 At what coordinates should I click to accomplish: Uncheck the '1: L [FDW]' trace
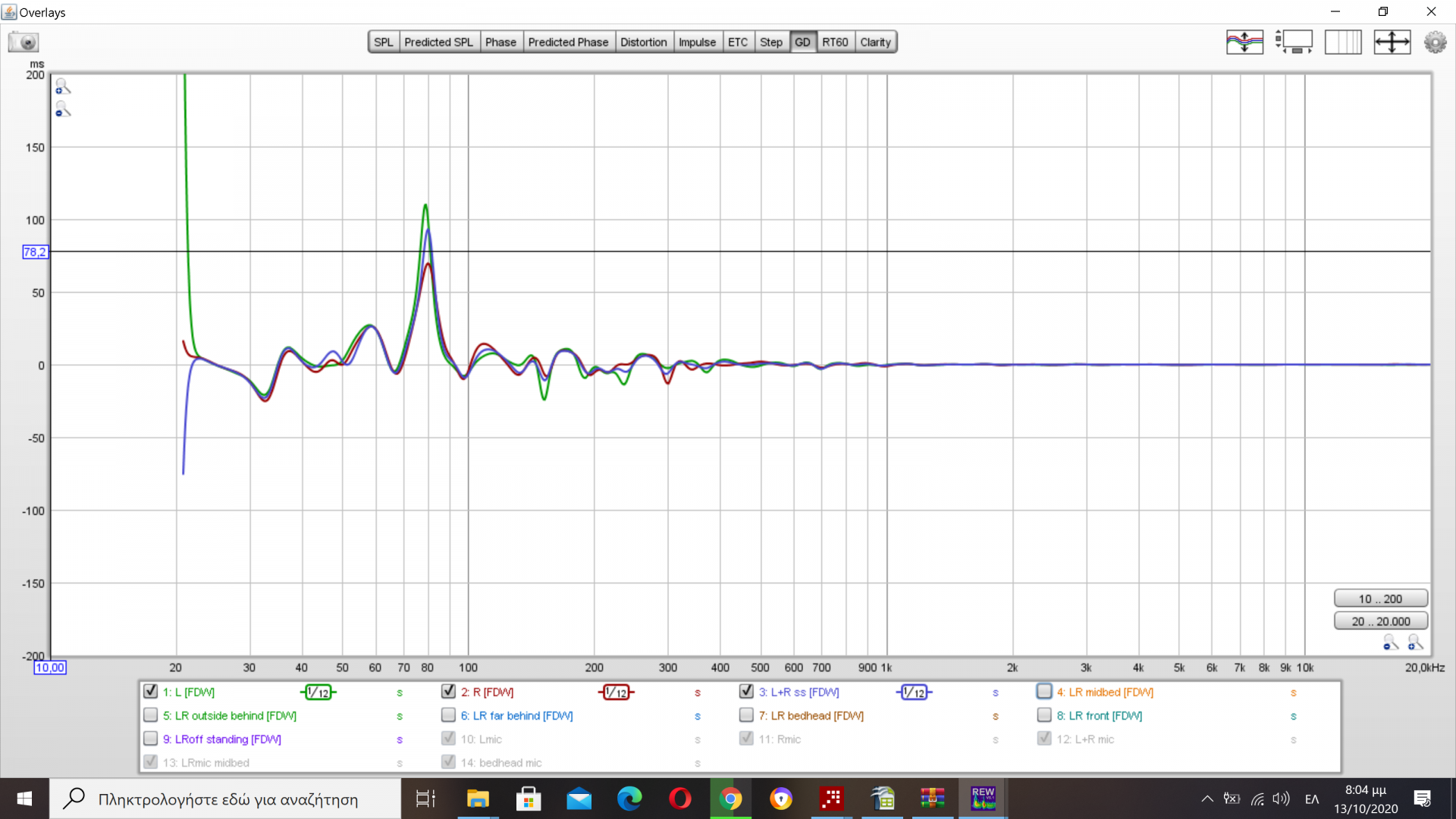[150, 692]
